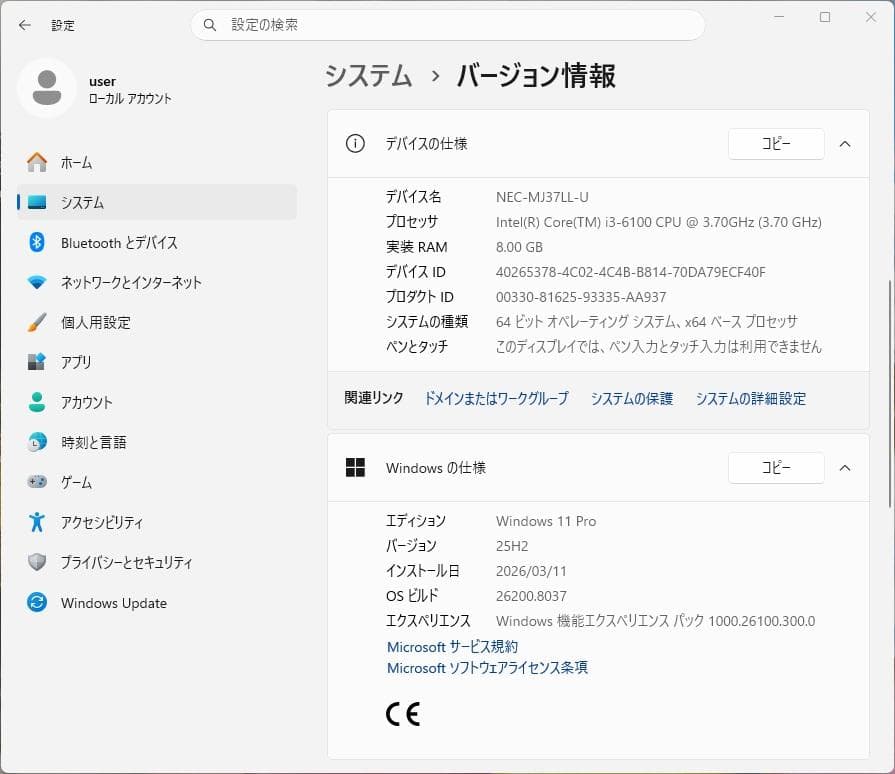Click product ID 00330-81625-93335-AA937

[580, 297]
